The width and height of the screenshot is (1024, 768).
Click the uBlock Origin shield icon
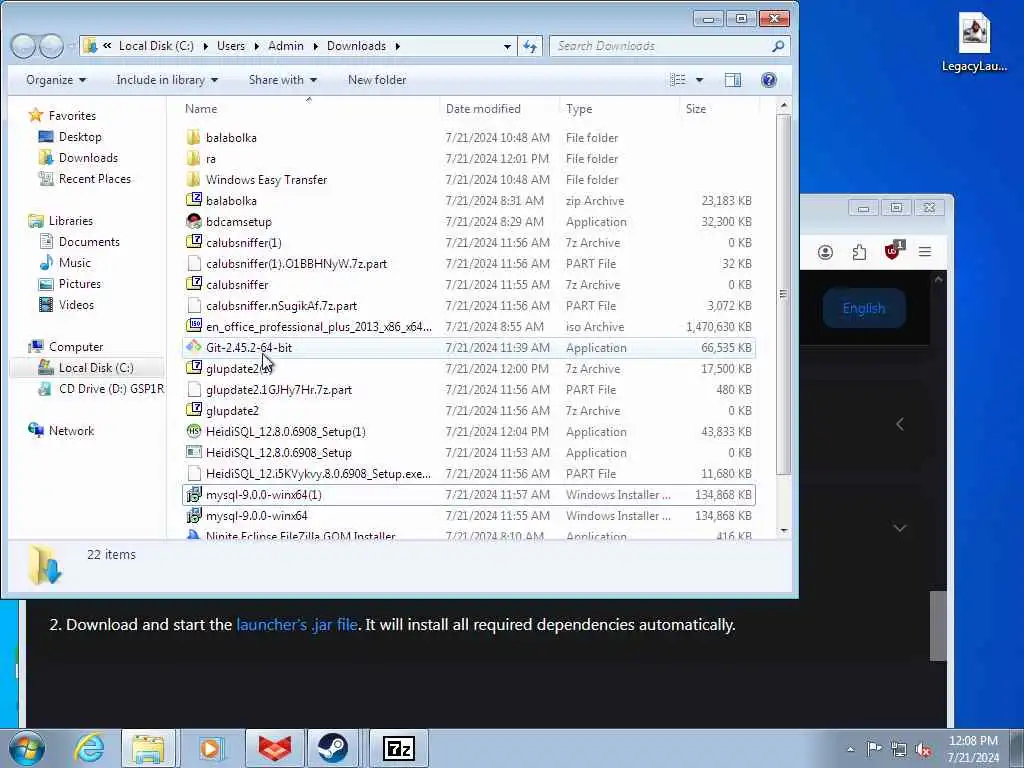pos(893,251)
